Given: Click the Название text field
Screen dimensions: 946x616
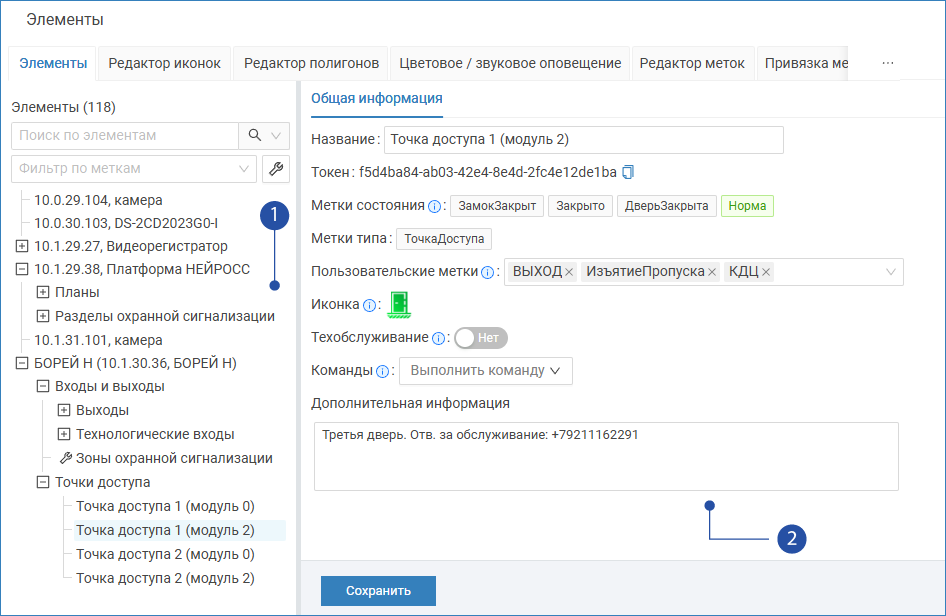Looking at the screenshot, I should tap(583, 139).
